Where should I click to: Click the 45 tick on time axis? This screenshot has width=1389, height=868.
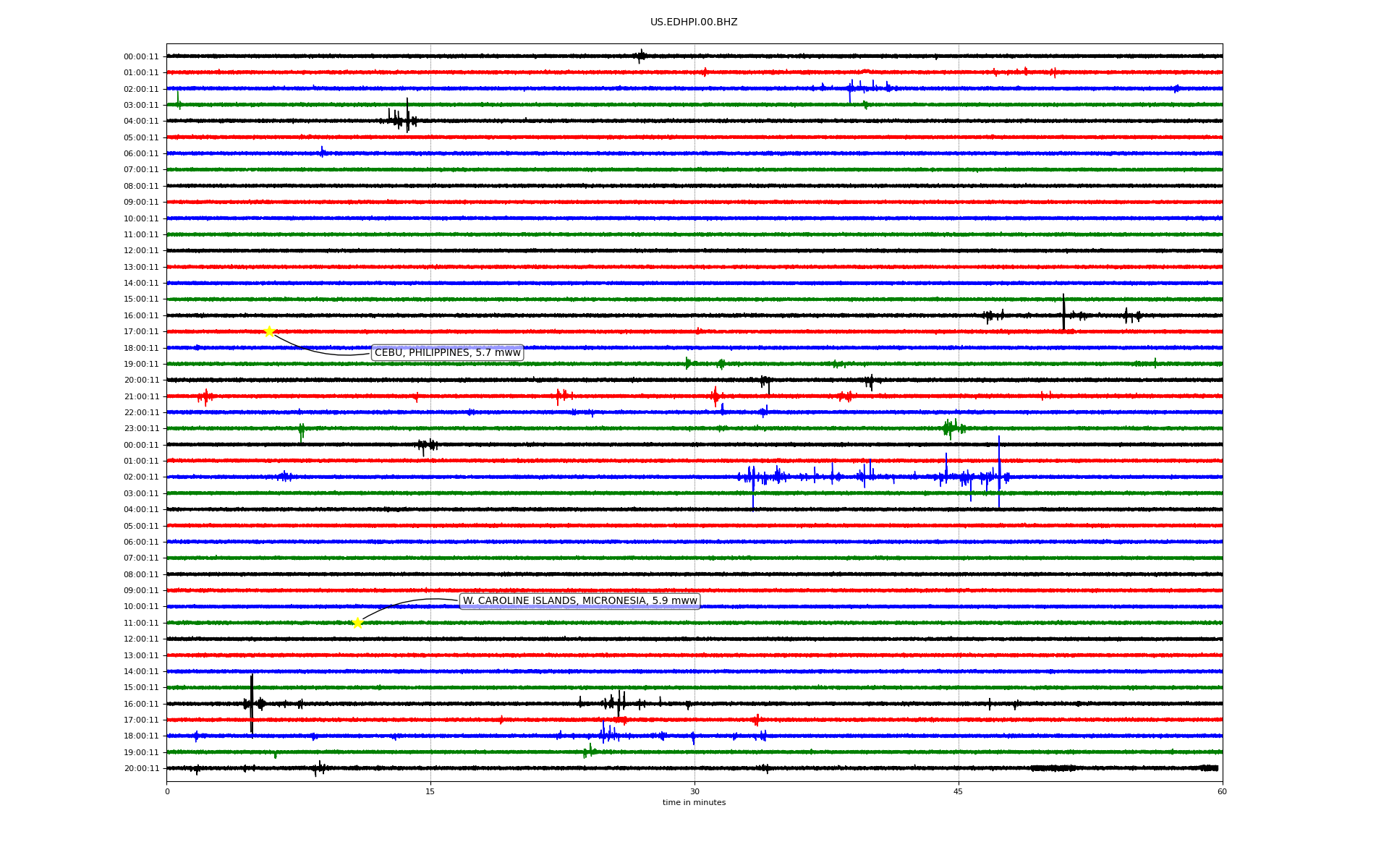tap(958, 791)
